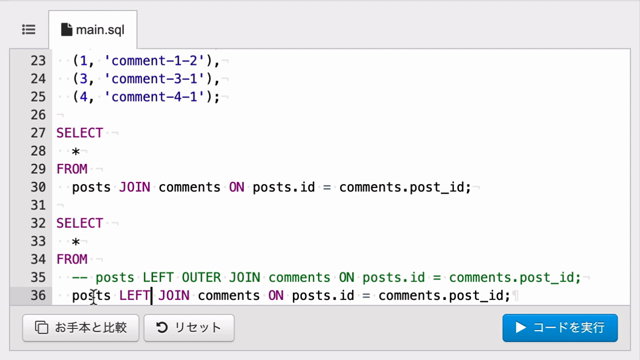Image resolution: width=640 pixels, height=360 pixels.
Task: Open the file list hamburger icon
Action: [x=29, y=30]
